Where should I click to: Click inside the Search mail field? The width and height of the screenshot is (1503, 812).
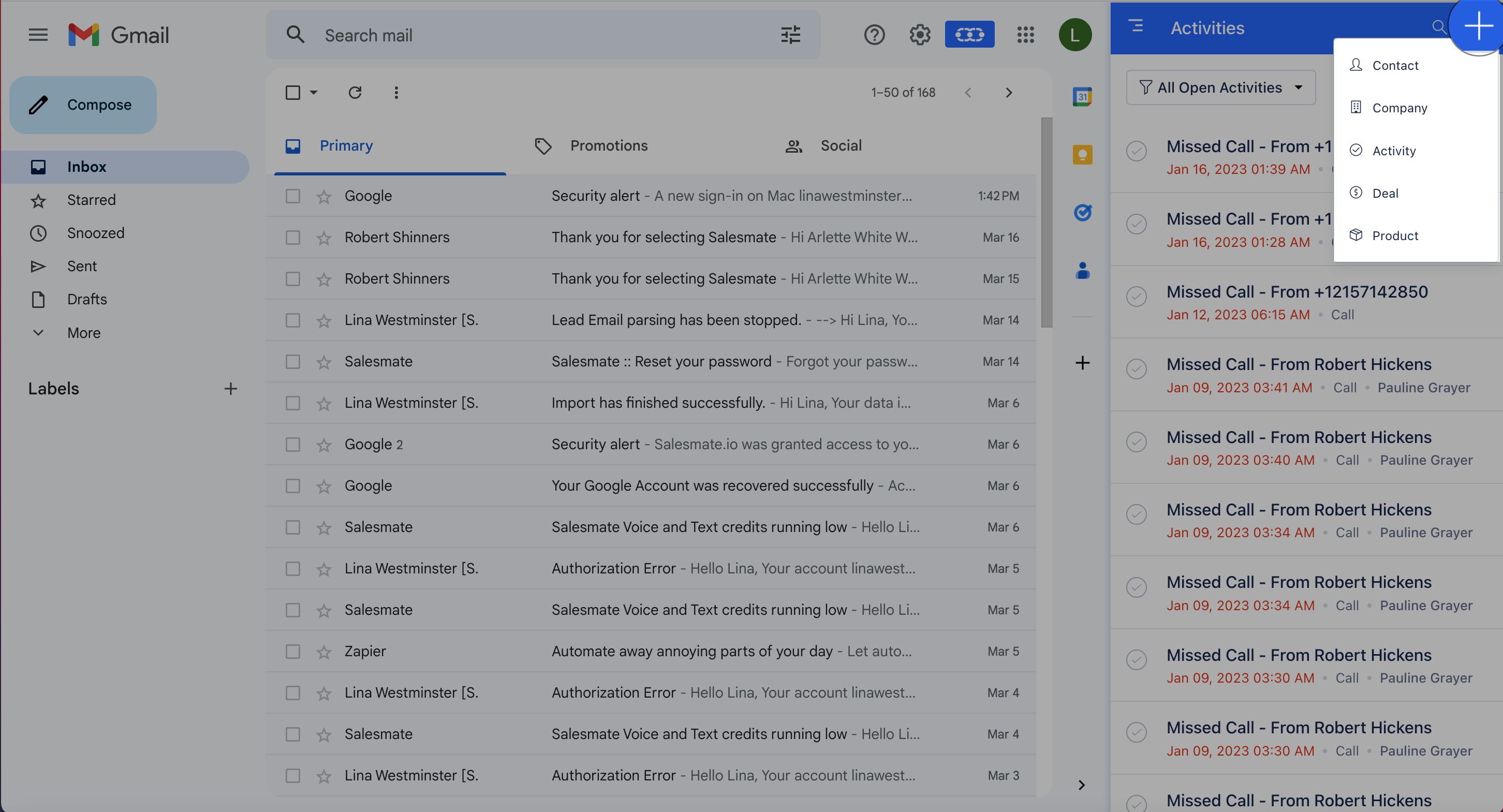[x=467, y=35]
